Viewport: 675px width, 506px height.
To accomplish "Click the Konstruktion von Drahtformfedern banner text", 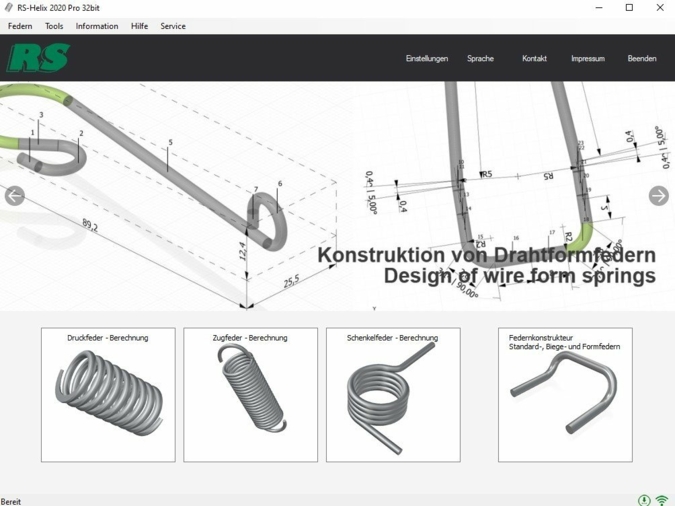I will pos(487,255).
